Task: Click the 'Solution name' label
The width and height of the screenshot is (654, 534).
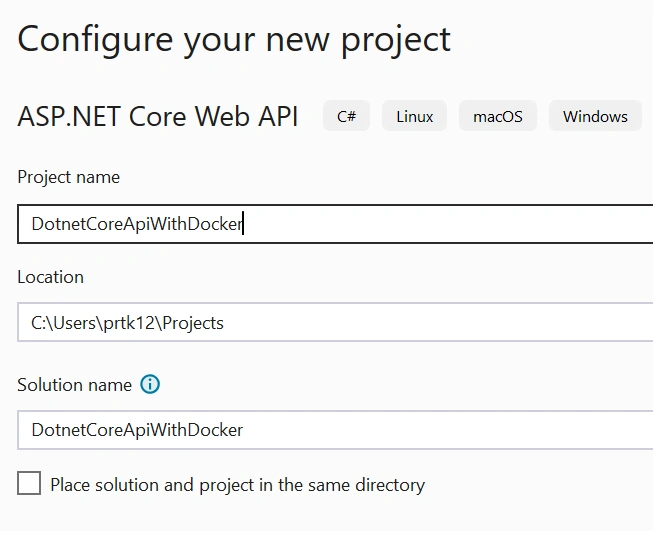Action: 74,385
